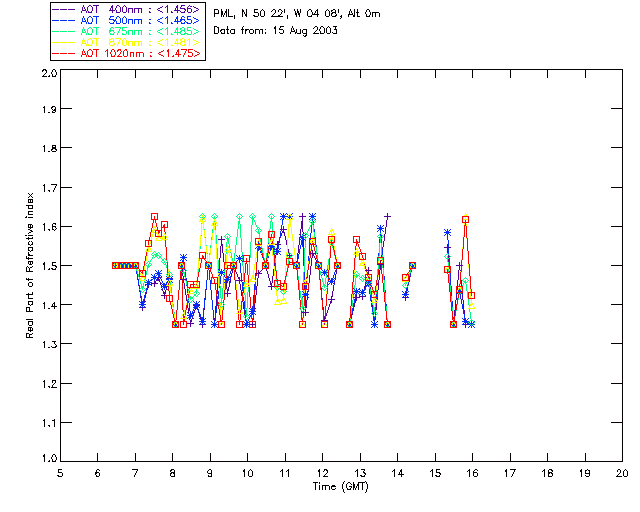Image resolution: width=640 pixels, height=512 pixels.
Task: Click the red square data point at 14.4 hours
Action: (412, 265)
